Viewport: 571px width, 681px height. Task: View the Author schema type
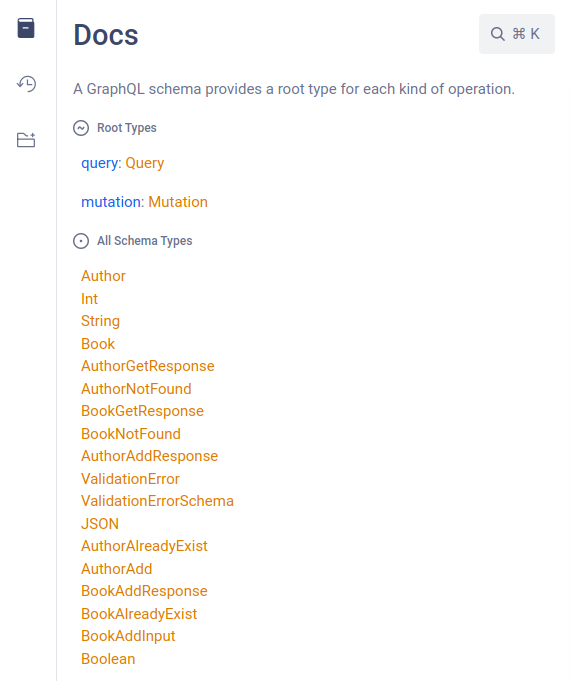103,276
